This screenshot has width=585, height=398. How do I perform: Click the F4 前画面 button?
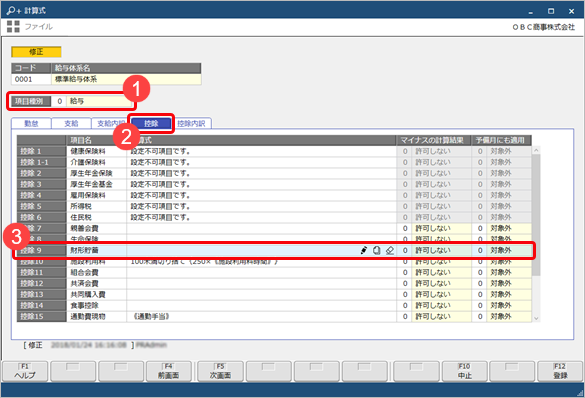point(168,371)
